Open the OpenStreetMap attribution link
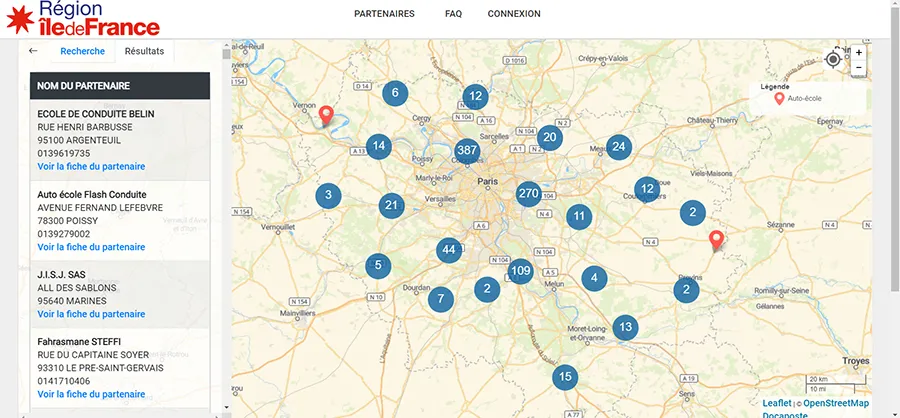 point(836,403)
